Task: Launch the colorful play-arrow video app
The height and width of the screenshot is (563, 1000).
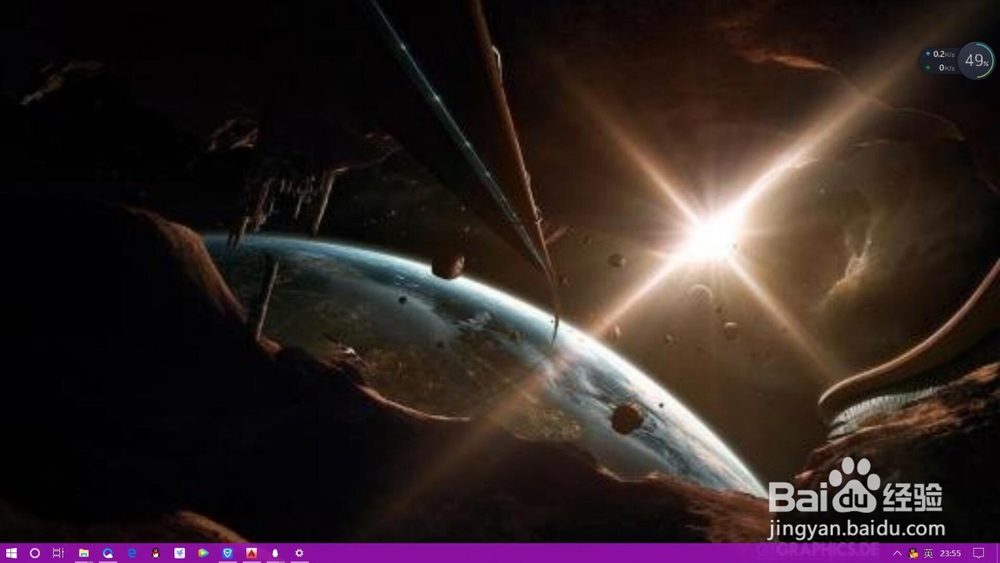Action: 203,553
